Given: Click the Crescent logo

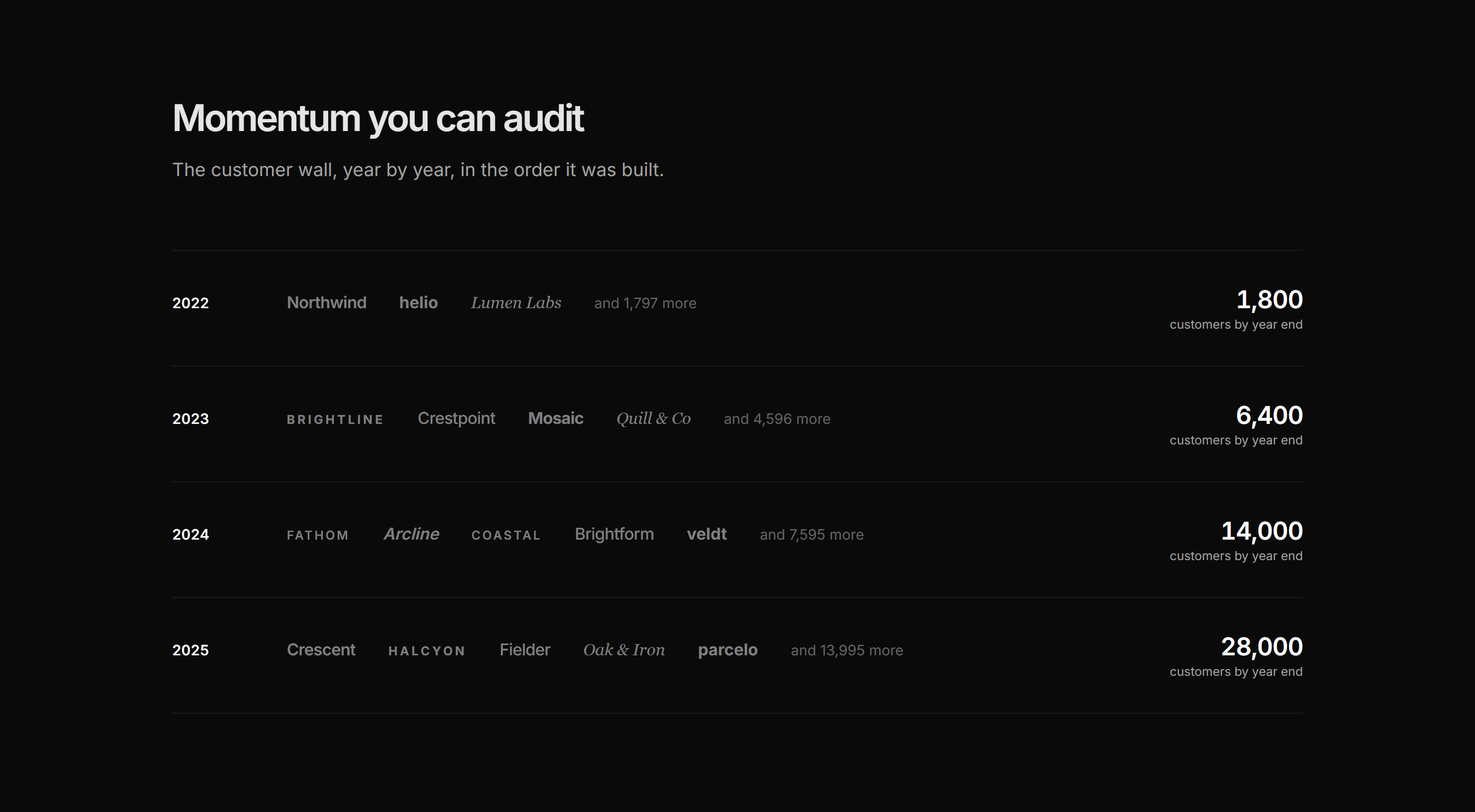Looking at the screenshot, I should pyautogui.click(x=321, y=650).
